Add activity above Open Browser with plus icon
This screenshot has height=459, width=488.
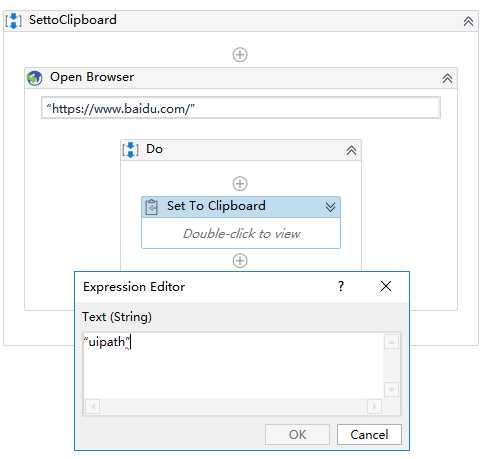click(x=240, y=55)
